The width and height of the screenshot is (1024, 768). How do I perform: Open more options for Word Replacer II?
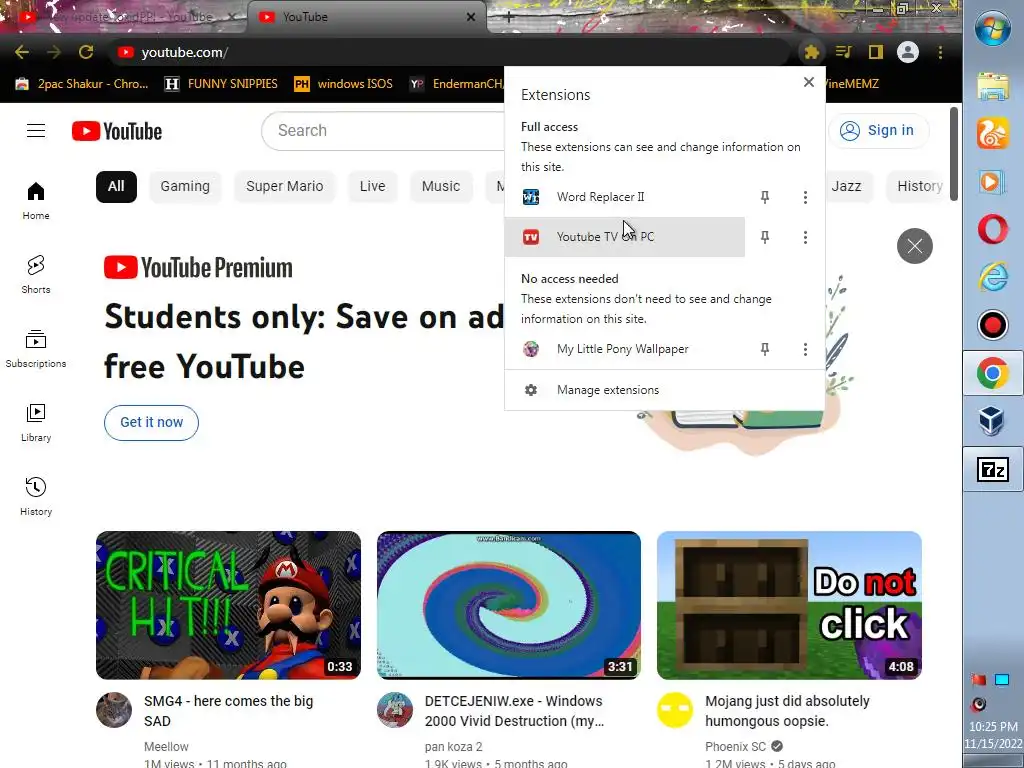click(805, 197)
